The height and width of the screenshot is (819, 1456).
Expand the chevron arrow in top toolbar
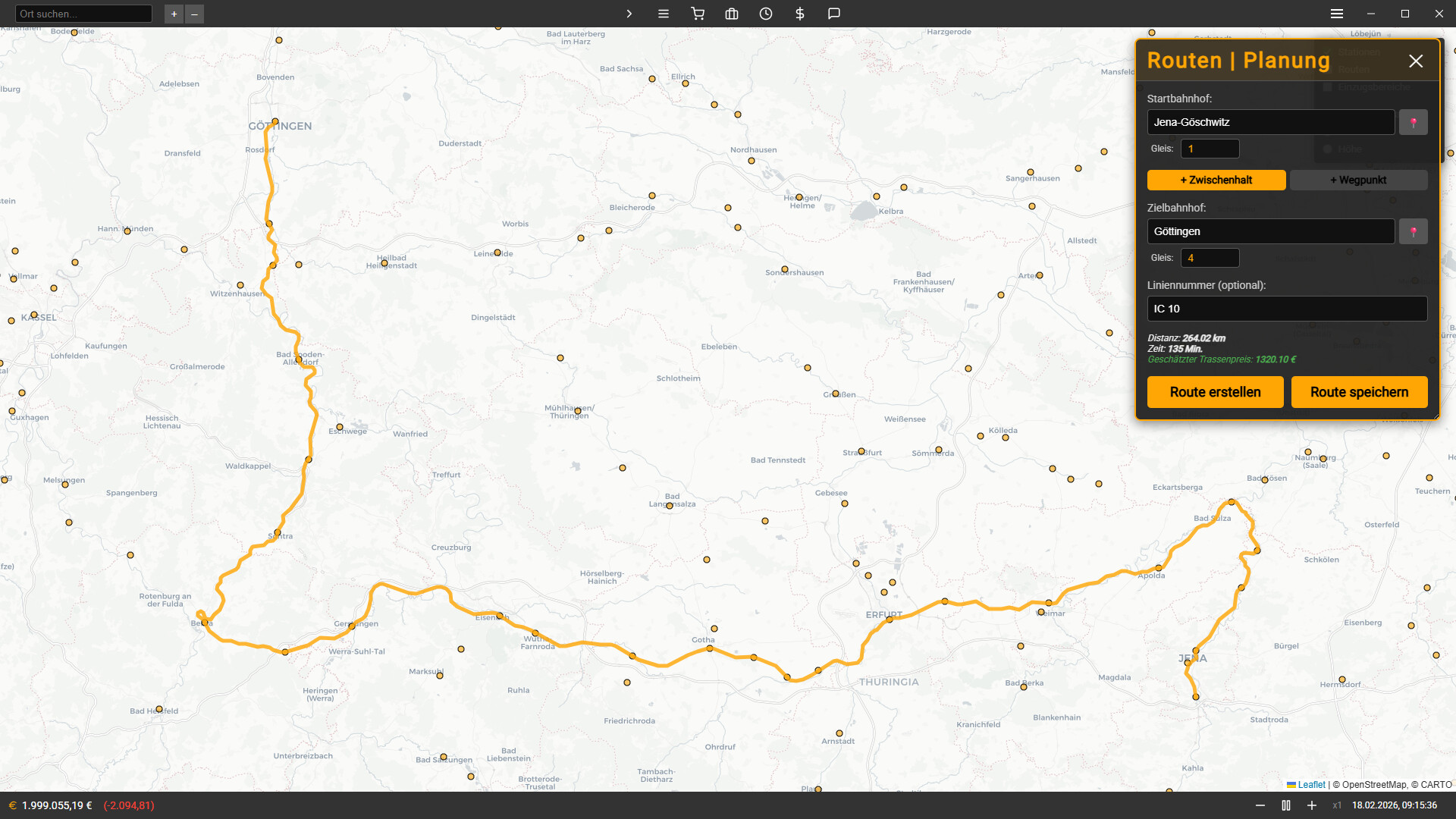tap(629, 14)
